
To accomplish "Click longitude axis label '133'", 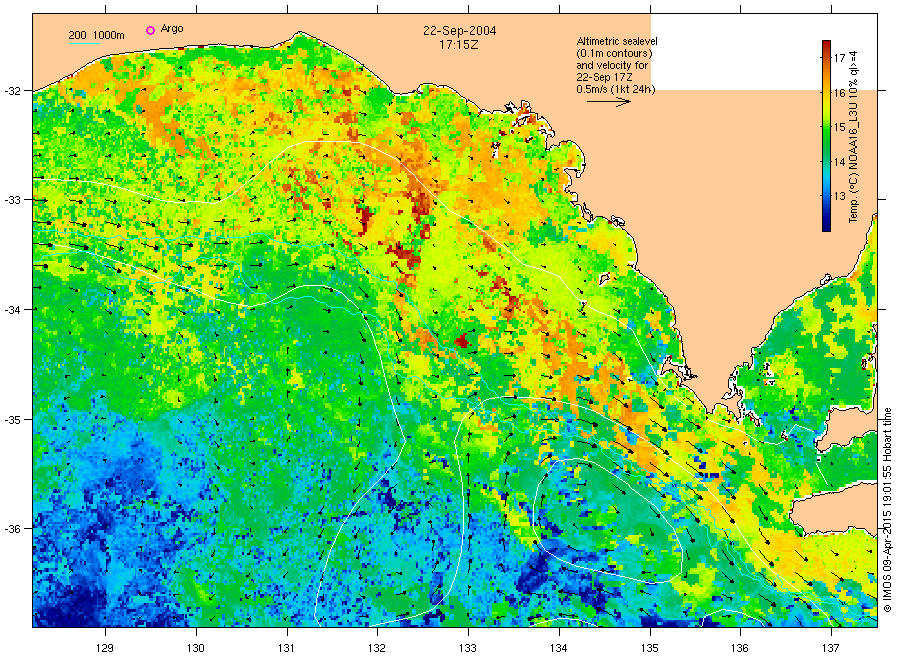I will pyautogui.click(x=468, y=649).
